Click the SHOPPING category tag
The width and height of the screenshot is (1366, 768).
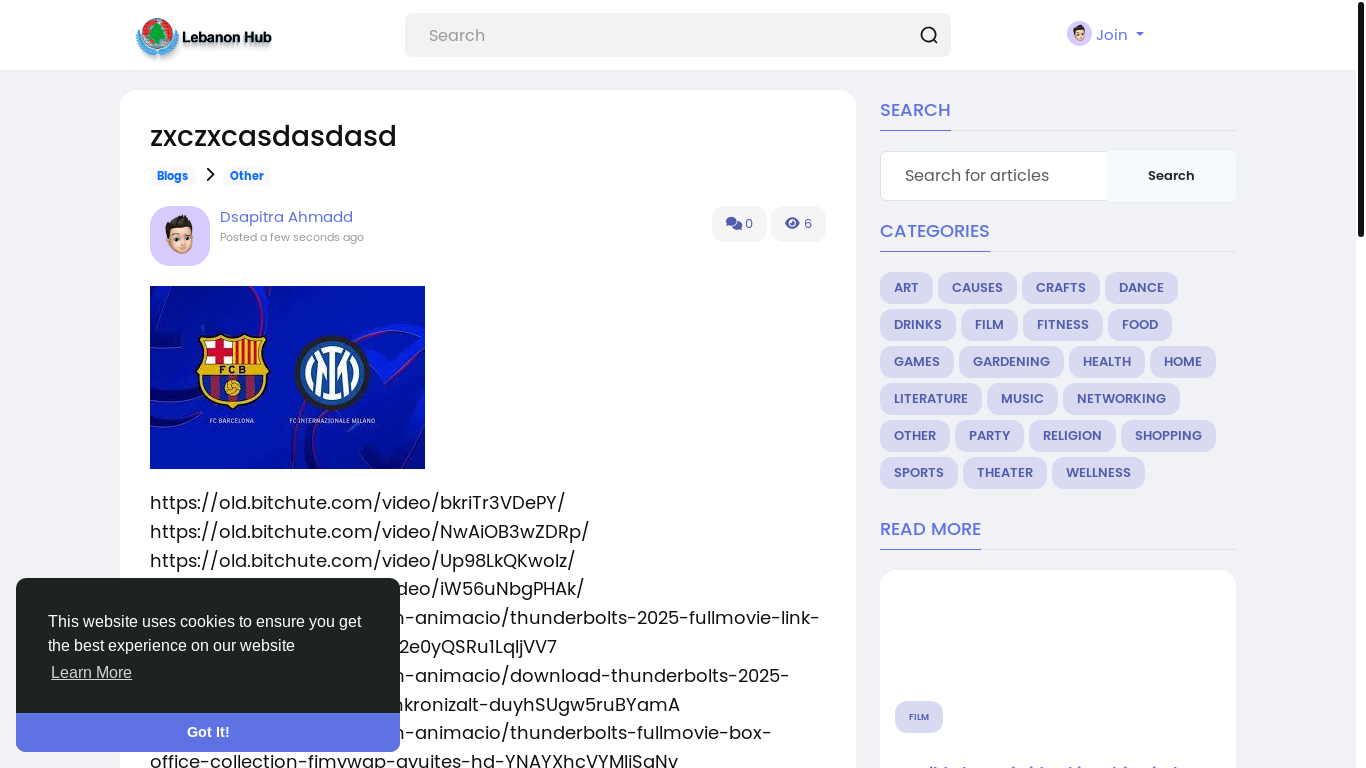point(1168,436)
